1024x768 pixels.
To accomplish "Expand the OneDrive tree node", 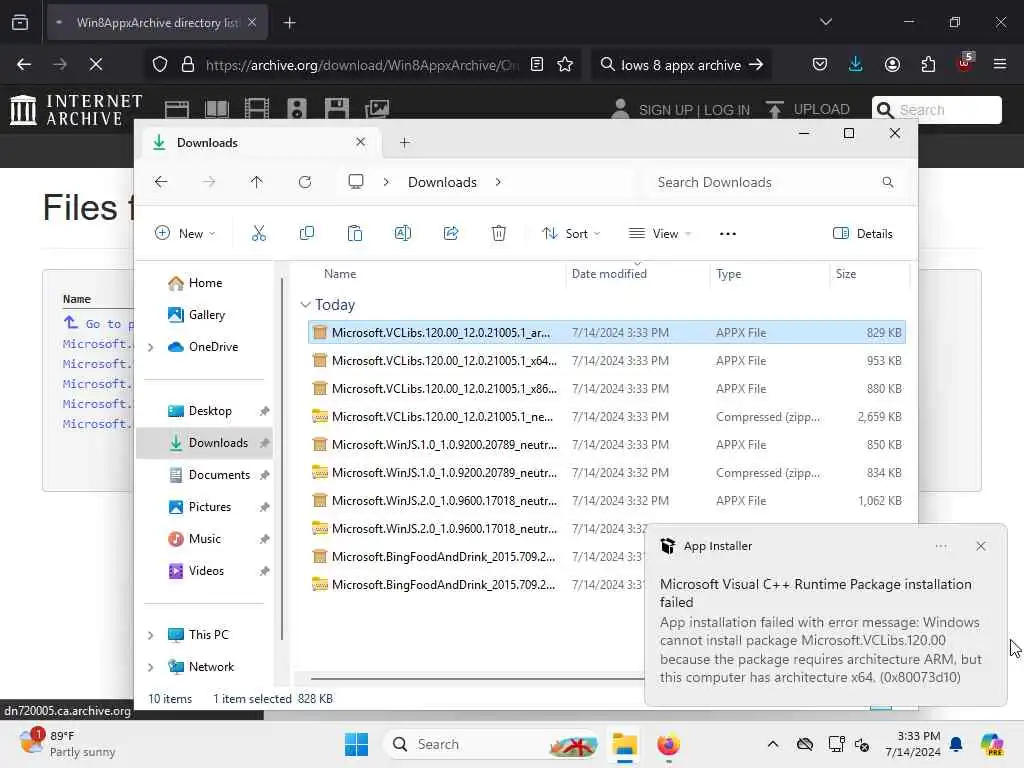I will [x=151, y=347].
